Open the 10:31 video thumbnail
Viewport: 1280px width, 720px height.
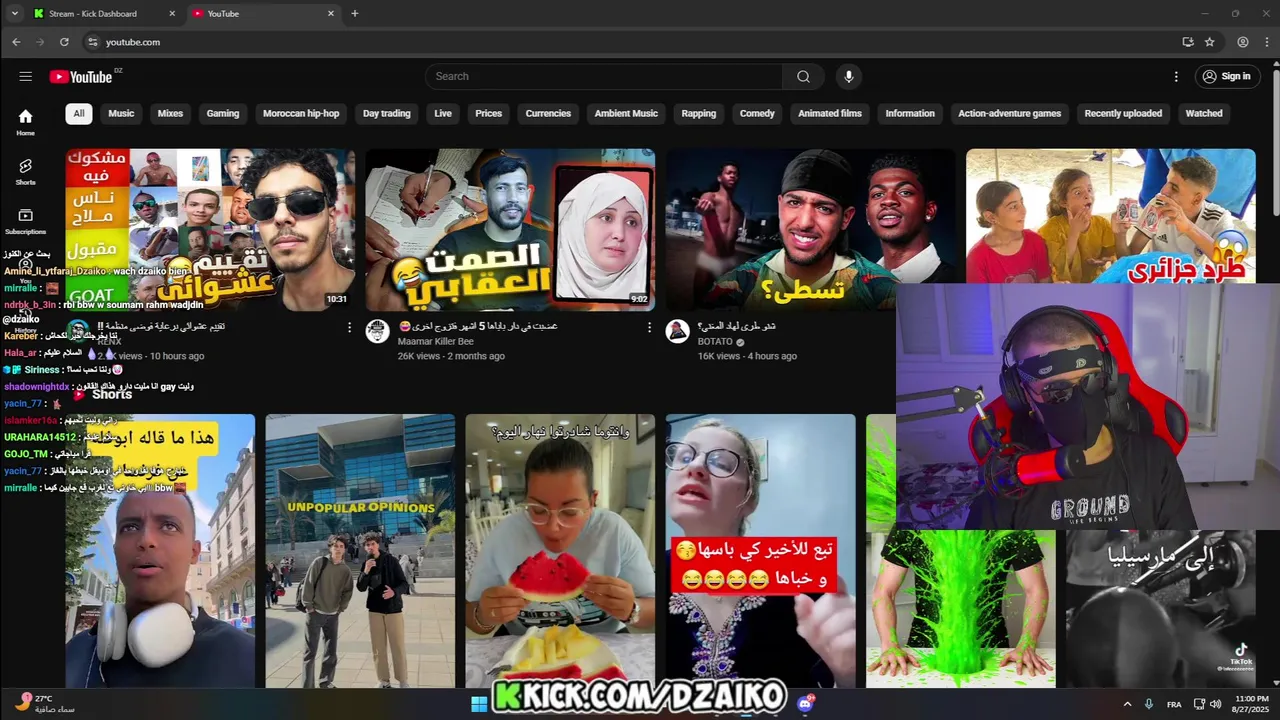(210, 230)
